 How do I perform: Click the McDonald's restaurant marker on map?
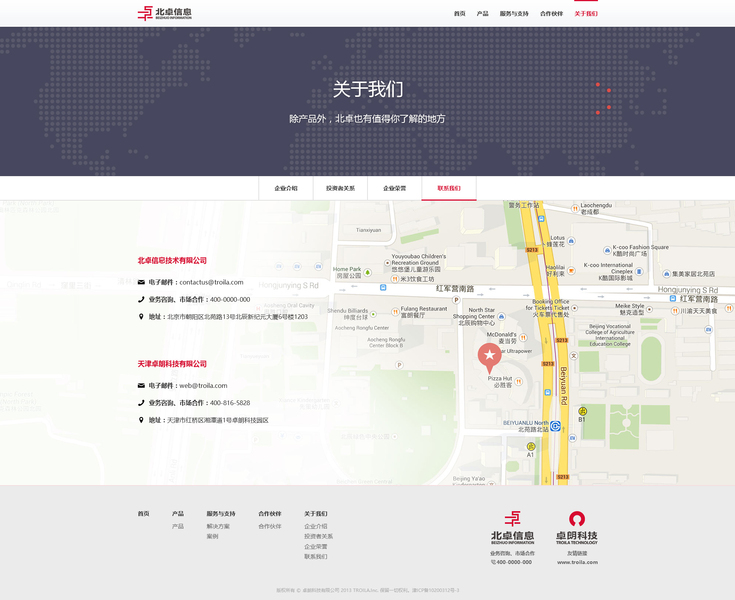[x=523, y=338]
